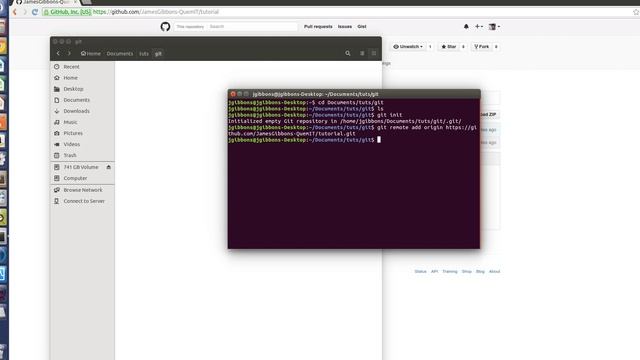Fork the tutorial repository
The height and width of the screenshot is (360, 640).
tap(482, 47)
